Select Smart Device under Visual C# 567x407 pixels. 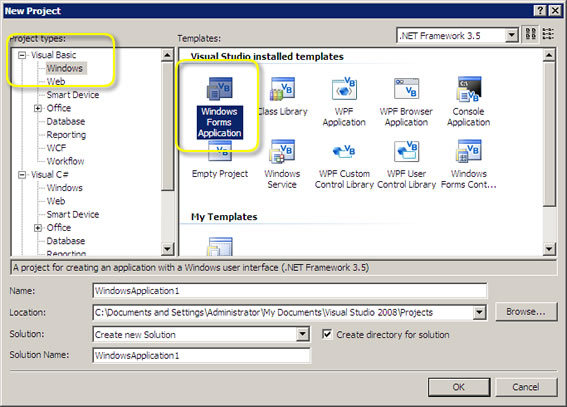pyautogui.click(x=73, y=214)
